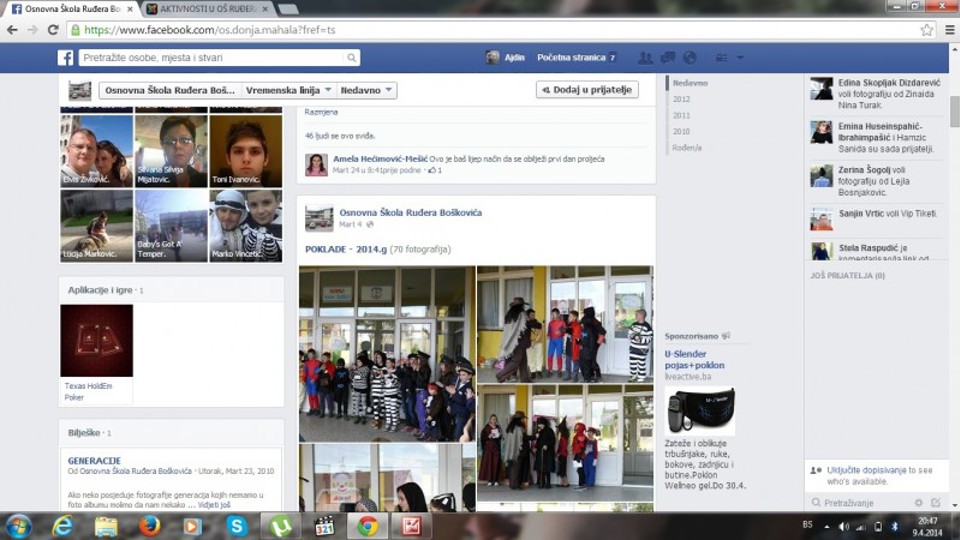Open Texas HoldEm Poker app thumbnail
960x540 pixels.
pyautogui.click(x=96, y=340)
